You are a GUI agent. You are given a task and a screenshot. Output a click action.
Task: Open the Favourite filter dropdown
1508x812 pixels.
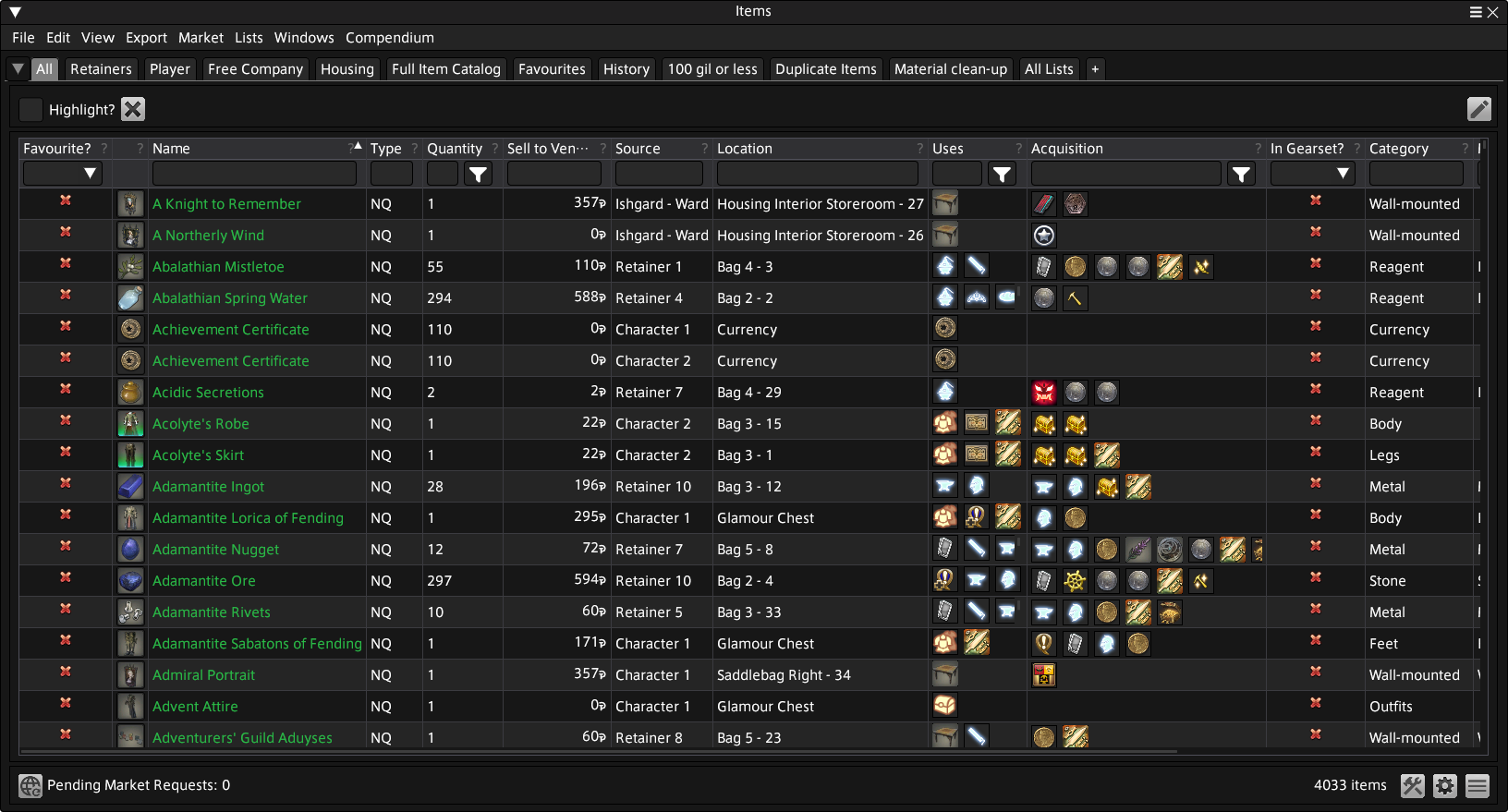[x=62, y=173]
